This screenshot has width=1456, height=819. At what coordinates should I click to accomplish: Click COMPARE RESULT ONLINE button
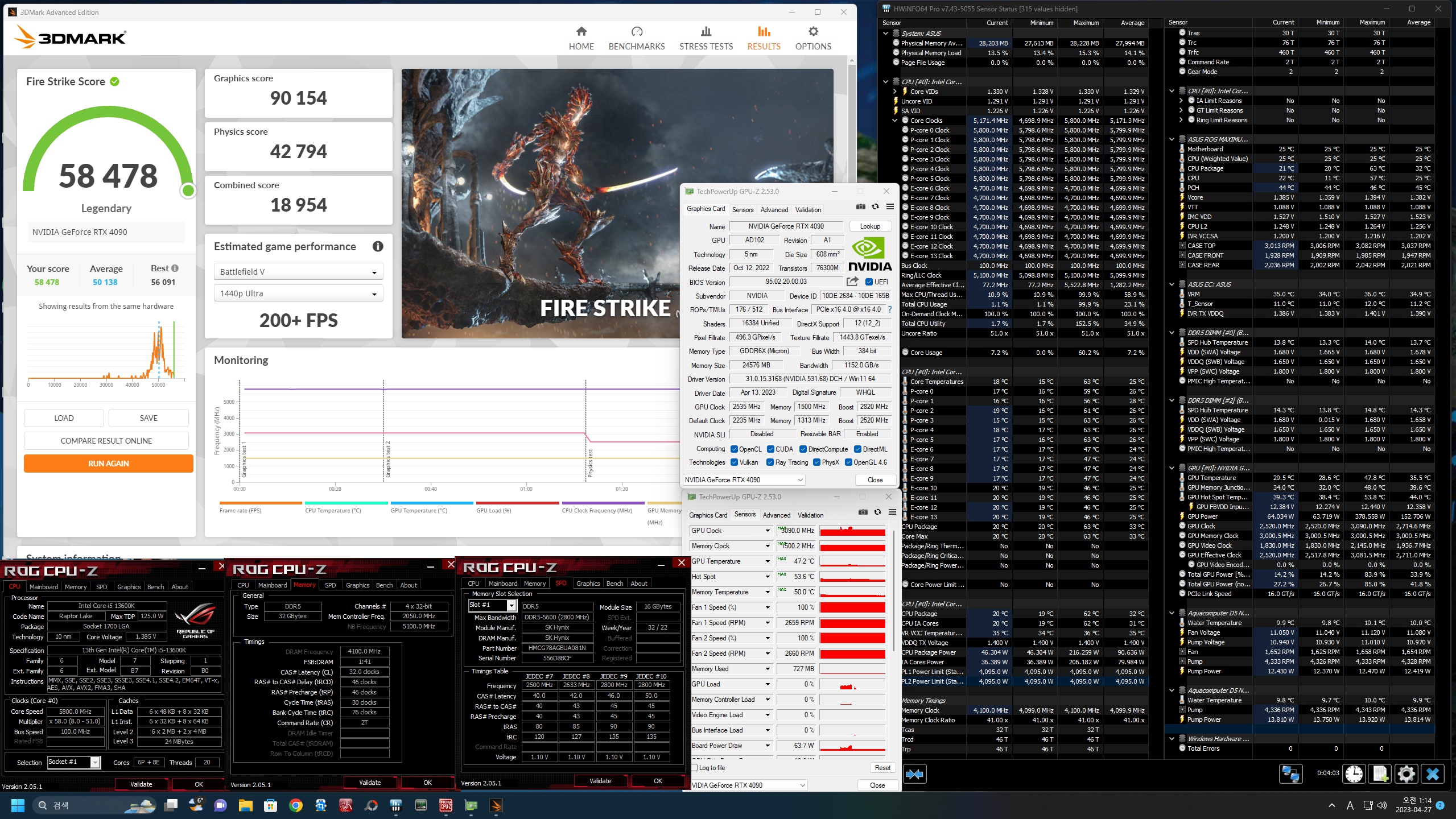point(106,441)
